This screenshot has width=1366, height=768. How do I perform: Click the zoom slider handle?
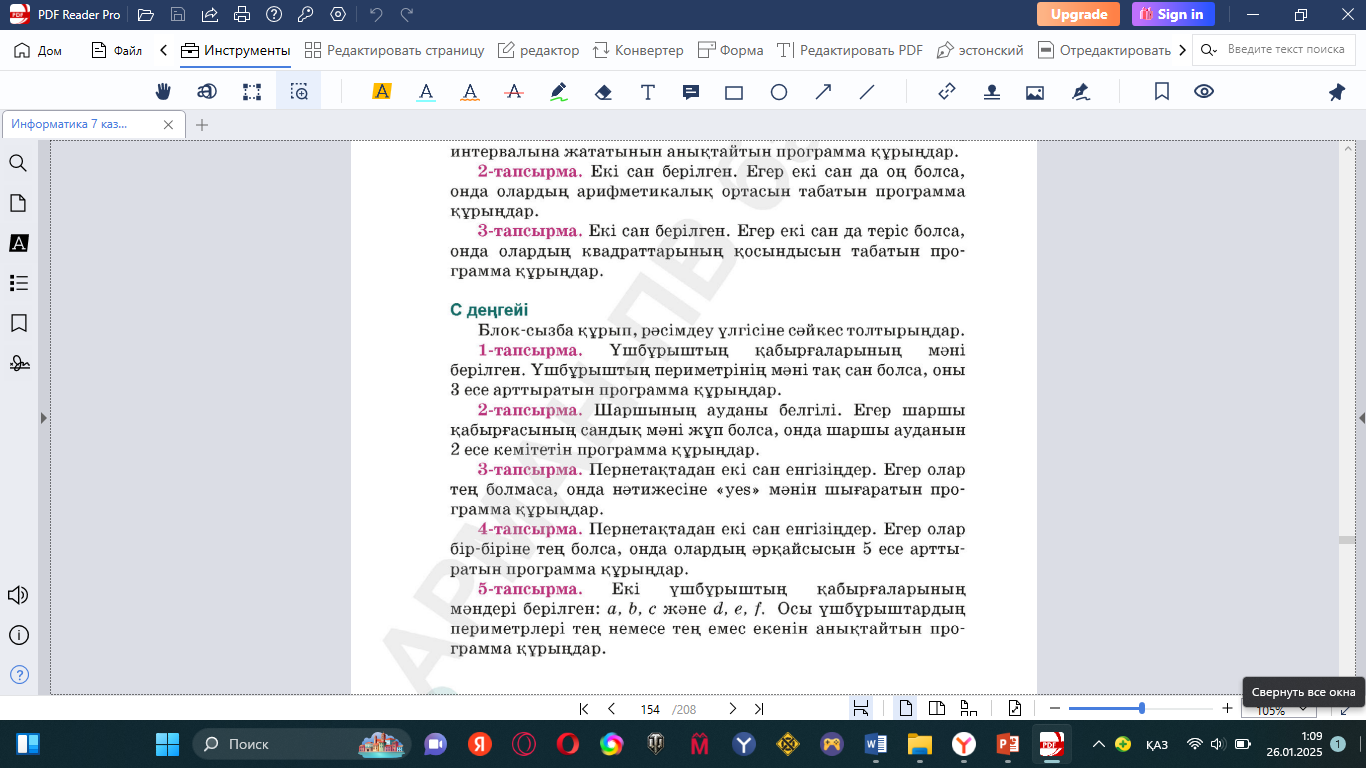tap(1142, 708)
